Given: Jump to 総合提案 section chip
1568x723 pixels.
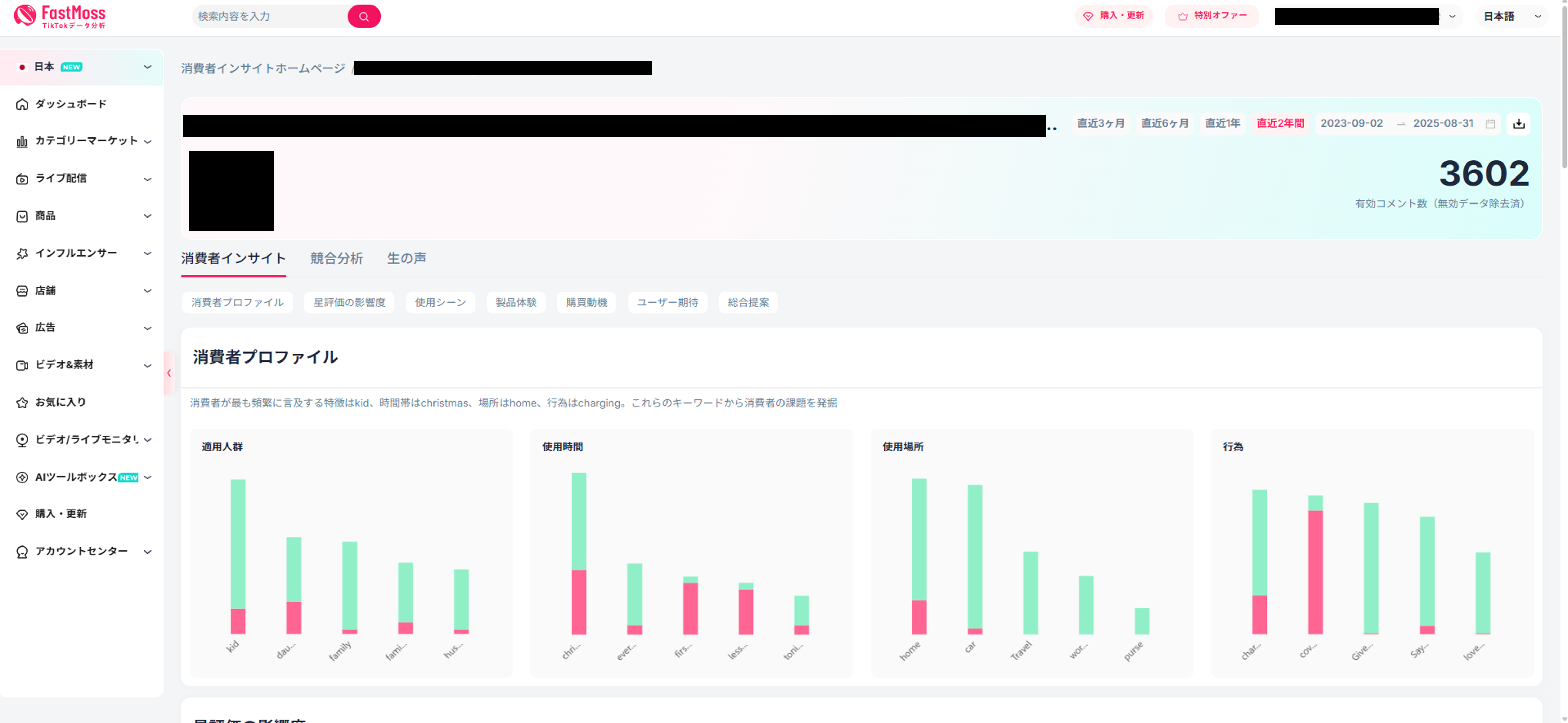Looking at the screenshot, I should click(x=748, y=302).
